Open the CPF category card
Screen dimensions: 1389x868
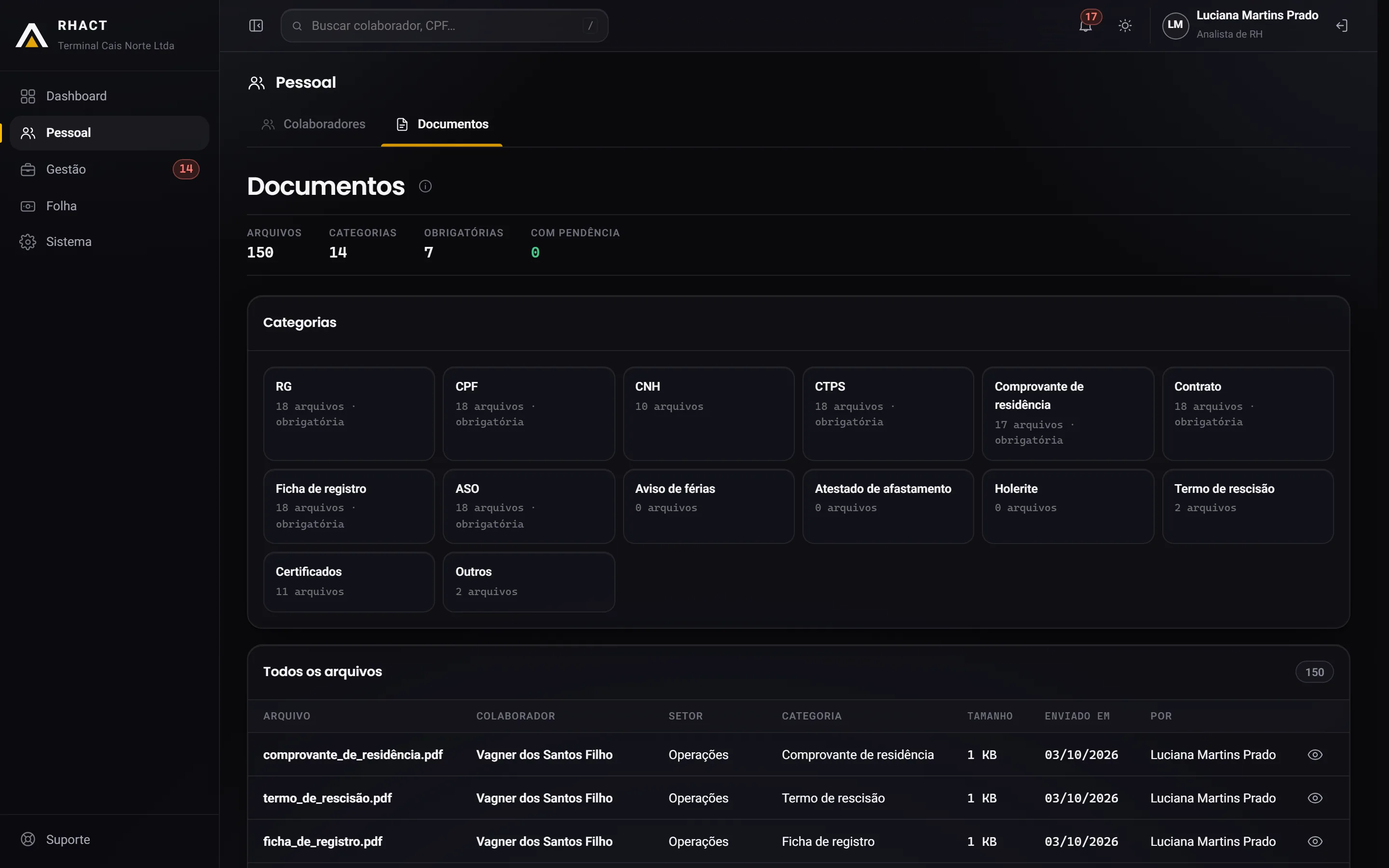[529, 413]
